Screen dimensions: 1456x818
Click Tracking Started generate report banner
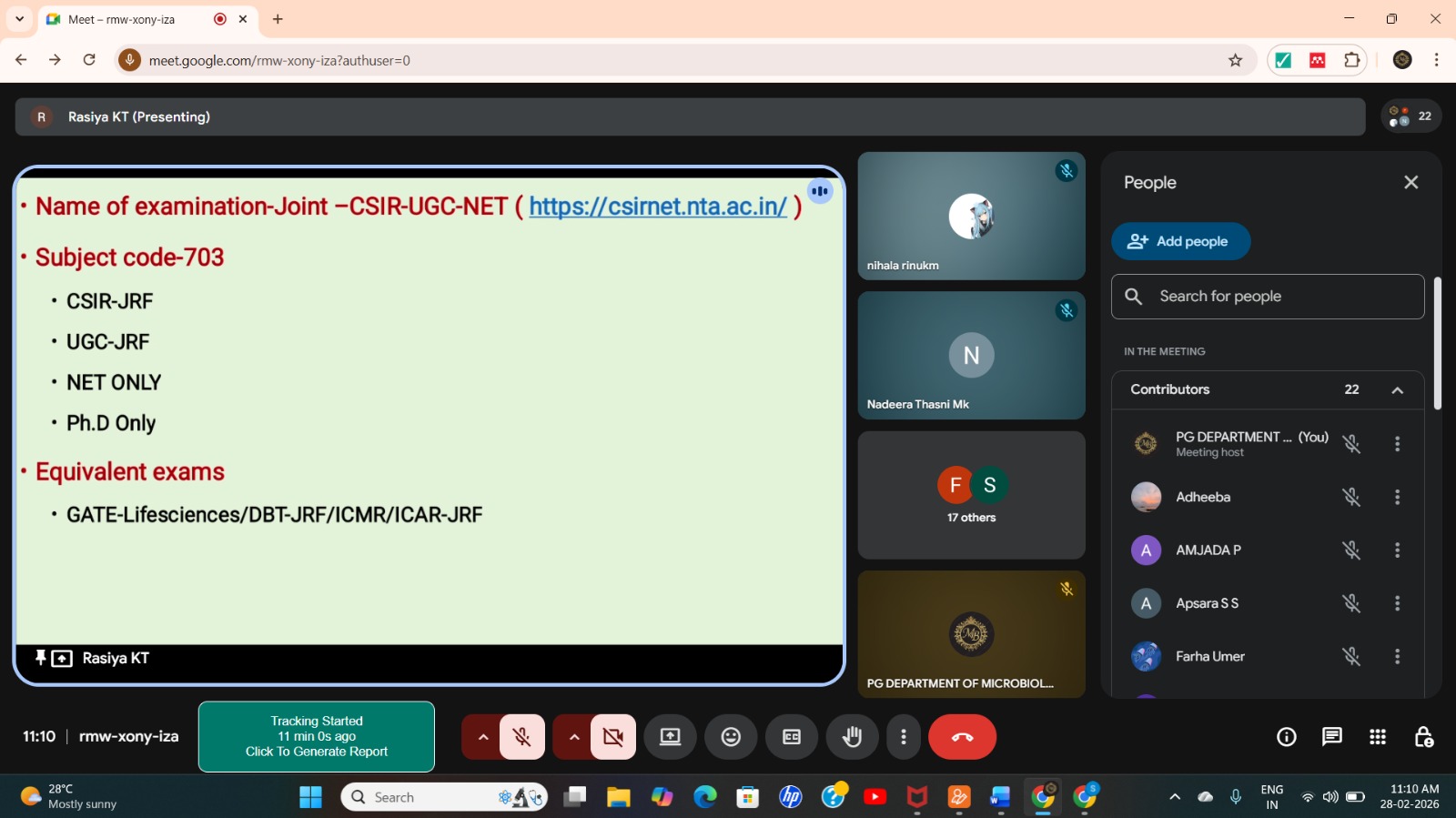(x=317, y=736)
